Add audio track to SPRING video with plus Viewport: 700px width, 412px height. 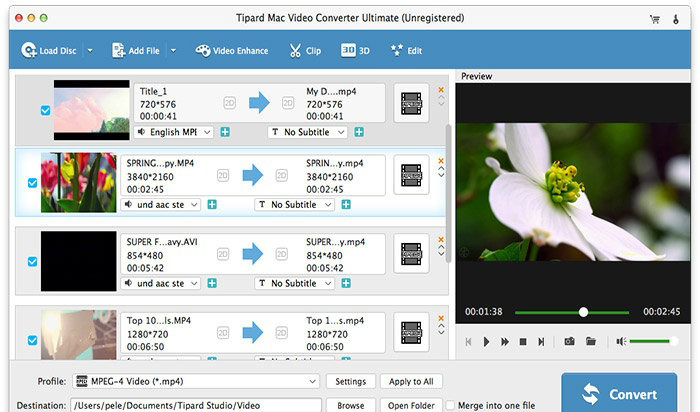click(x=211, y=205)
